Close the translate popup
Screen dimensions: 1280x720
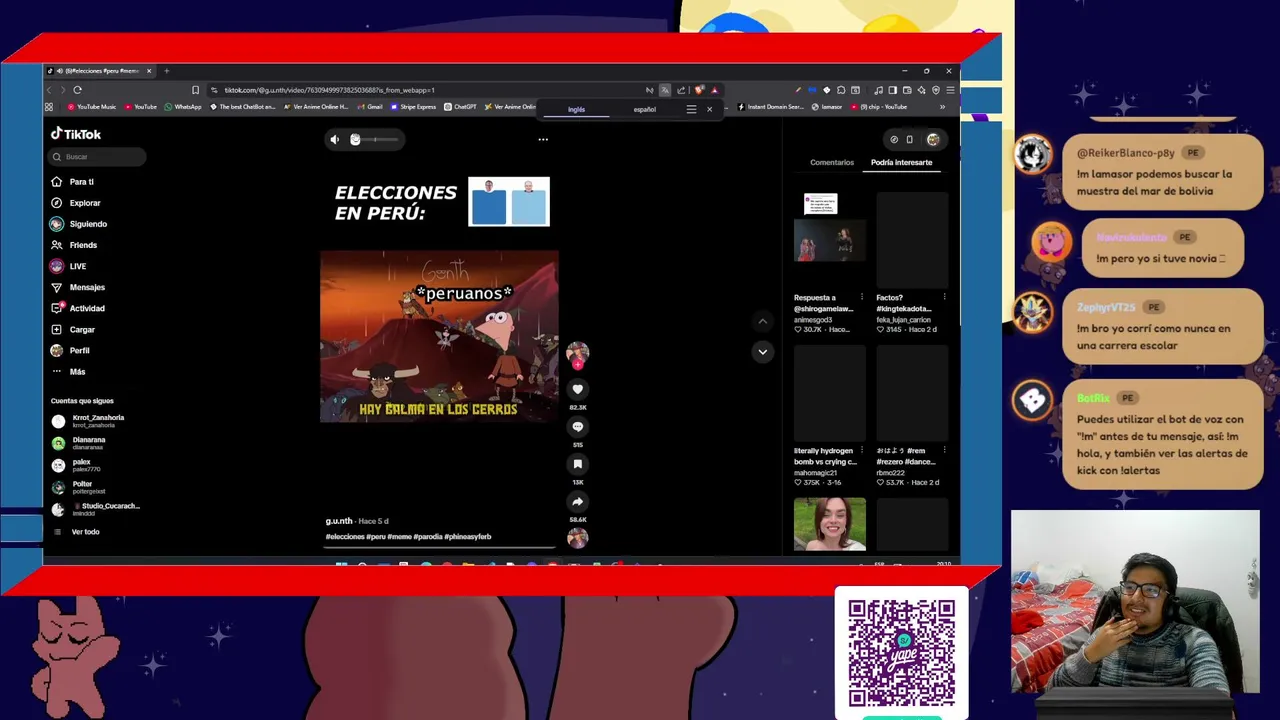pyautogui.click(x=709, y=109)
